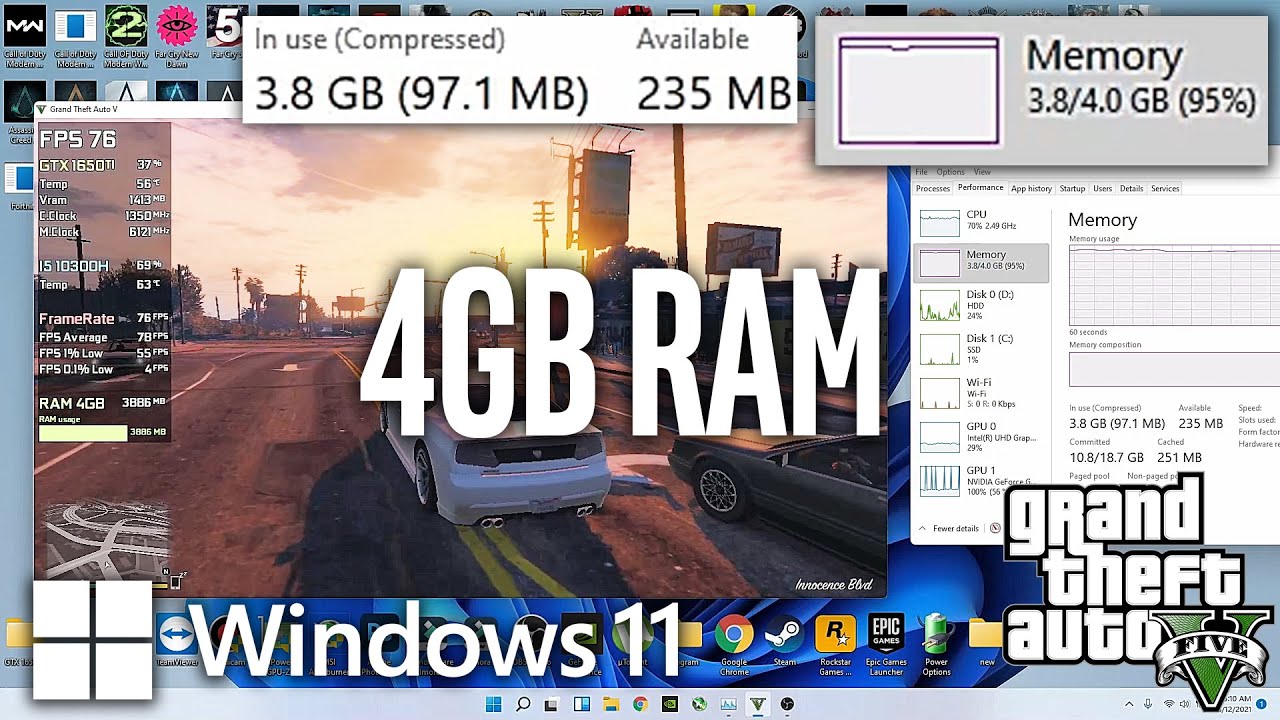This screenshot has width=1280, height=720.
Task: Click the OBS Studio taskbar icon
Action: (x=787, y=704)
